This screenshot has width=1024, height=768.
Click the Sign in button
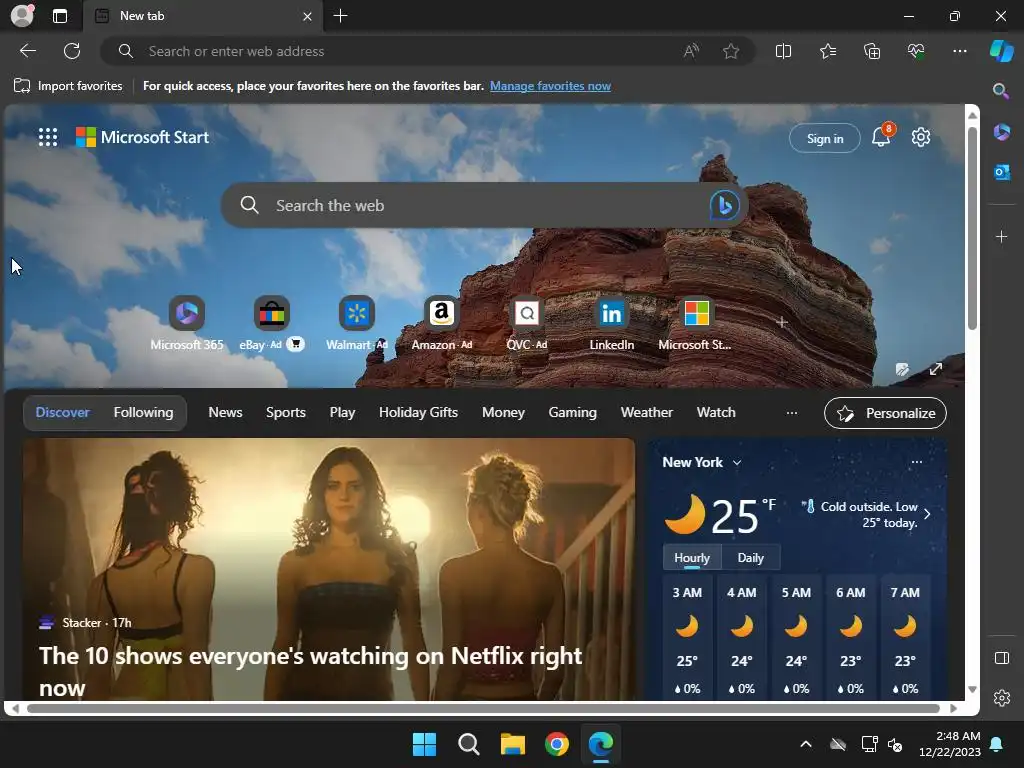click(824, 138)
